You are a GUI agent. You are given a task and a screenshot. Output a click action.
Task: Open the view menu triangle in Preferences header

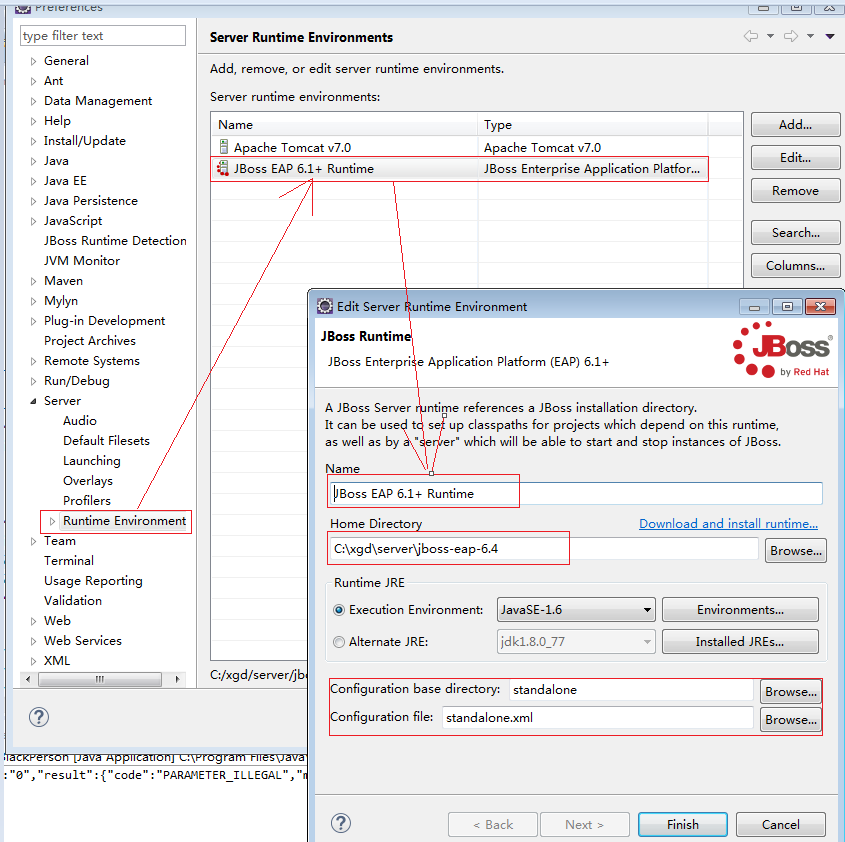click(x=830, y=36)
